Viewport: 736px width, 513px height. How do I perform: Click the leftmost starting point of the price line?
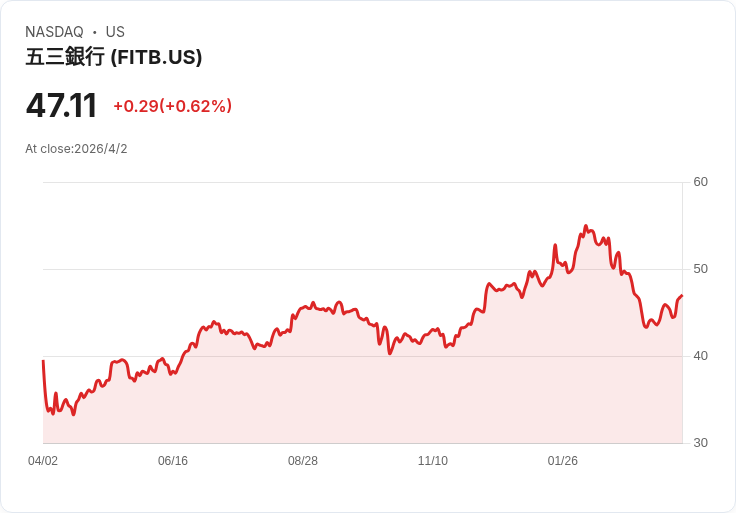(43, 361)
